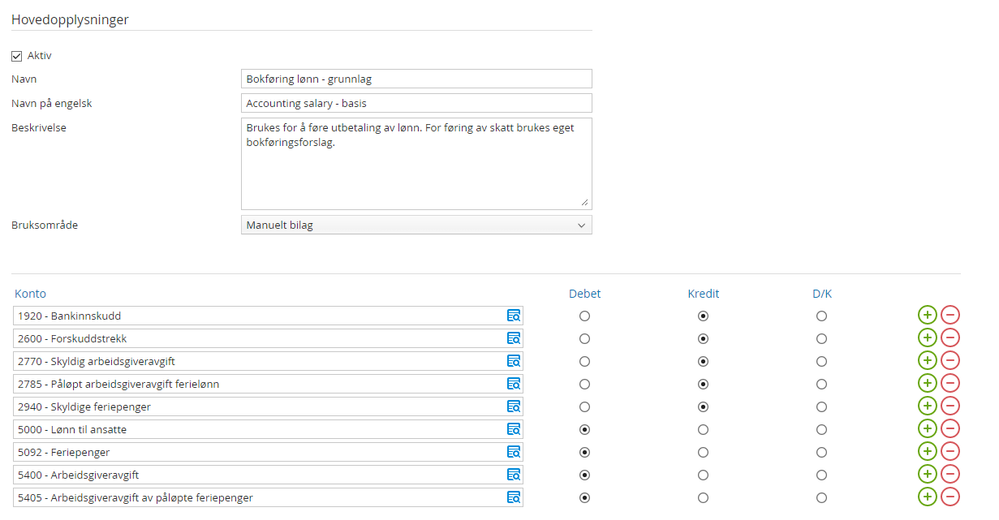Open lookup for 5405 Arbeidsgiveravgift av påløpte feriepenger
The height and width of the screenshot is (520, 999).
[x=514, y=498]
